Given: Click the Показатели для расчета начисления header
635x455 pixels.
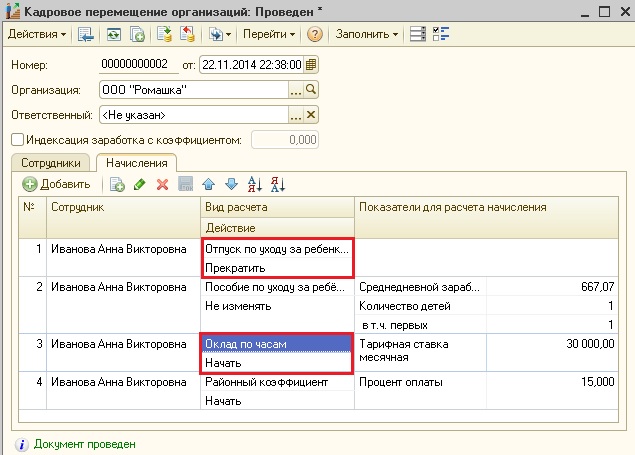Looking at the screenshot, I should click(486, 217).
